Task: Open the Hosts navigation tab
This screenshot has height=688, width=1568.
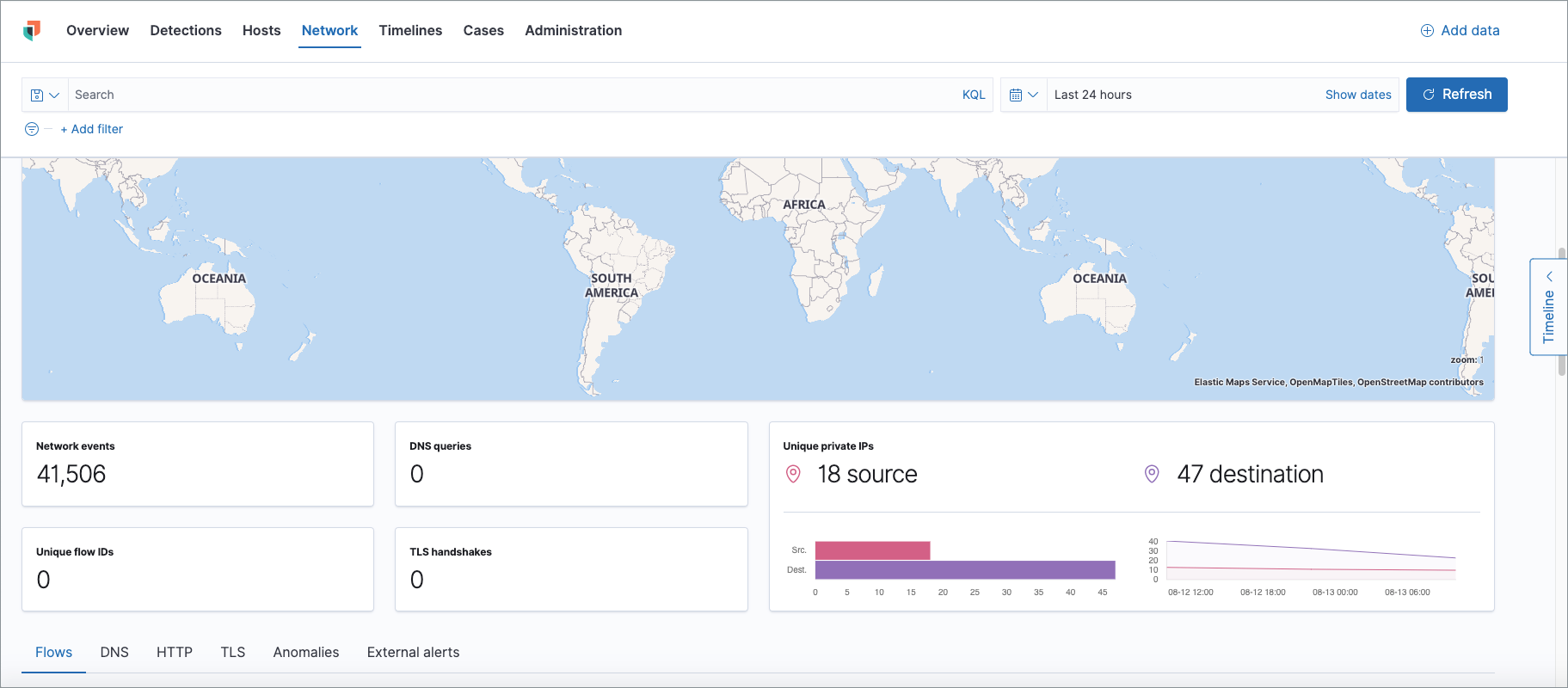Action: pos(261,31)
